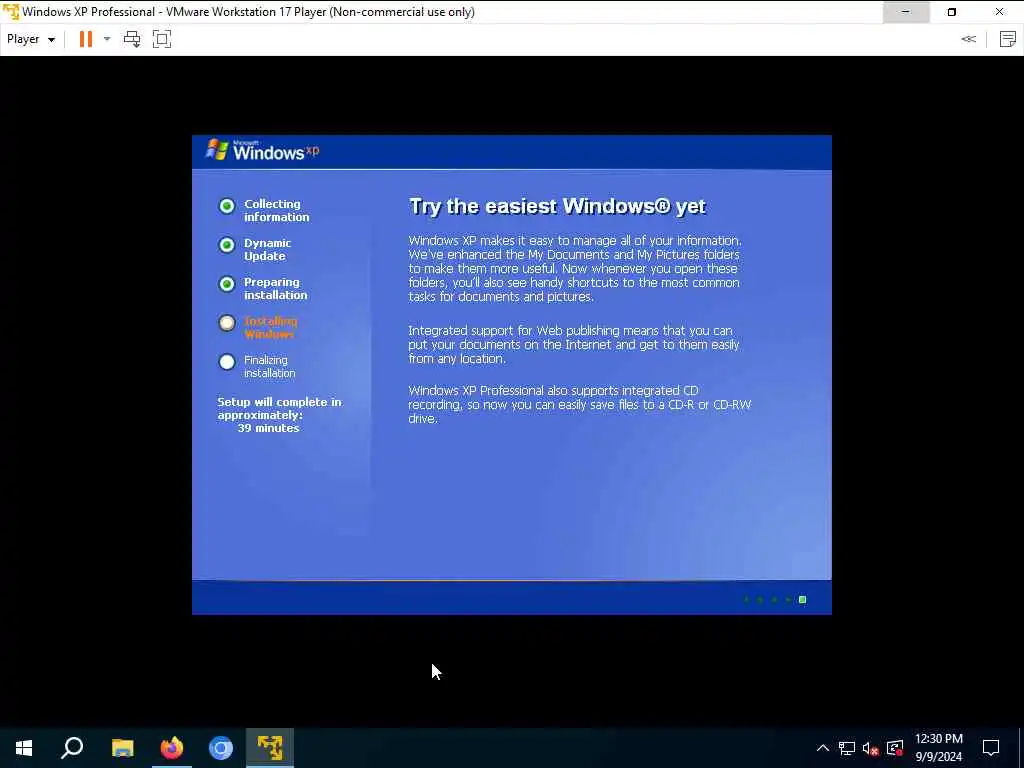Send Ctrl+Alt+Del to the virtual machine
The image size is (1024, 768).
point(132,39)
